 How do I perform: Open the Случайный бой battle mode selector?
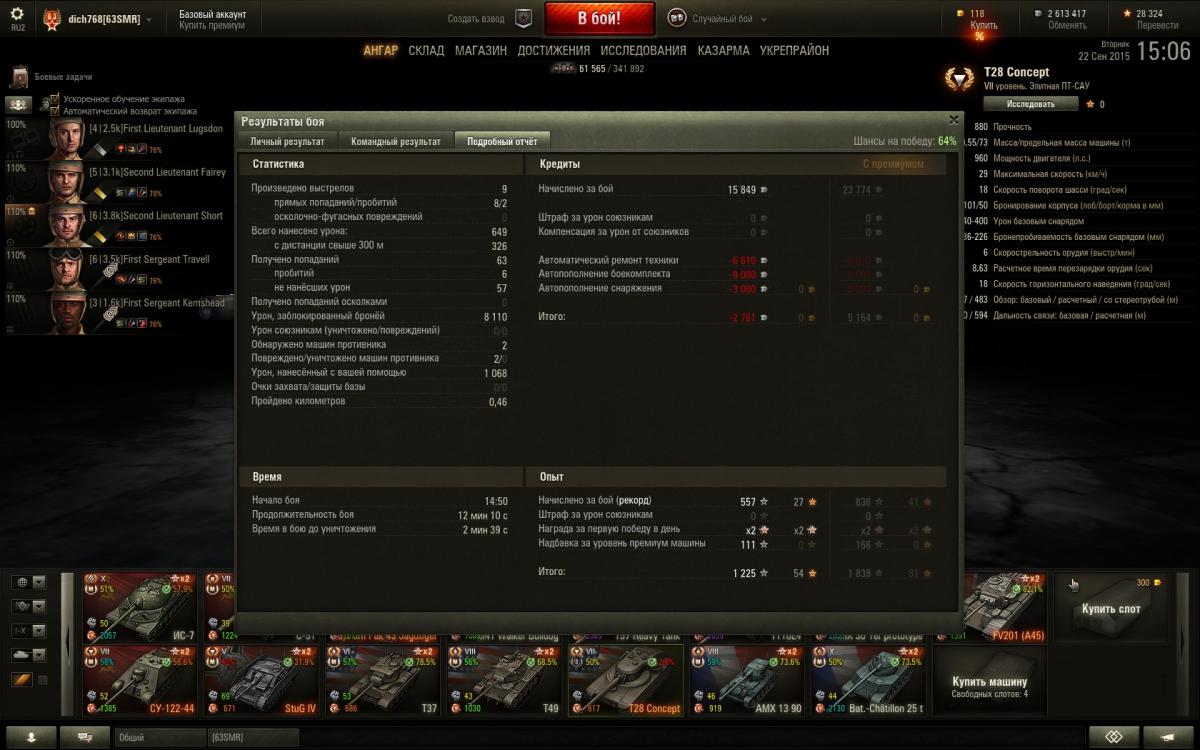[718, 19]
